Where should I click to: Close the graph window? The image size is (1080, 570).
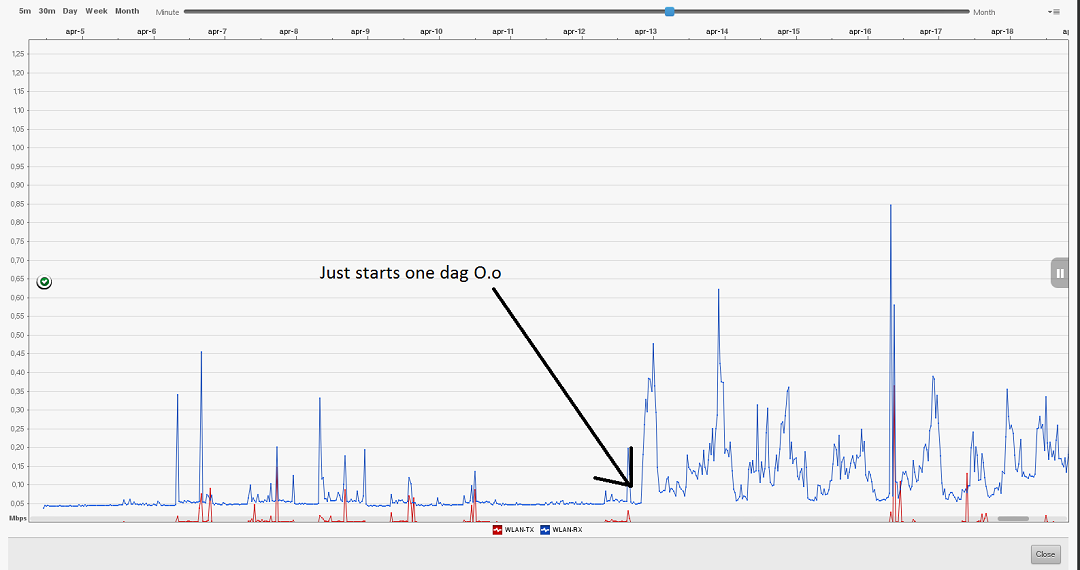click(x=1045, y=554)
